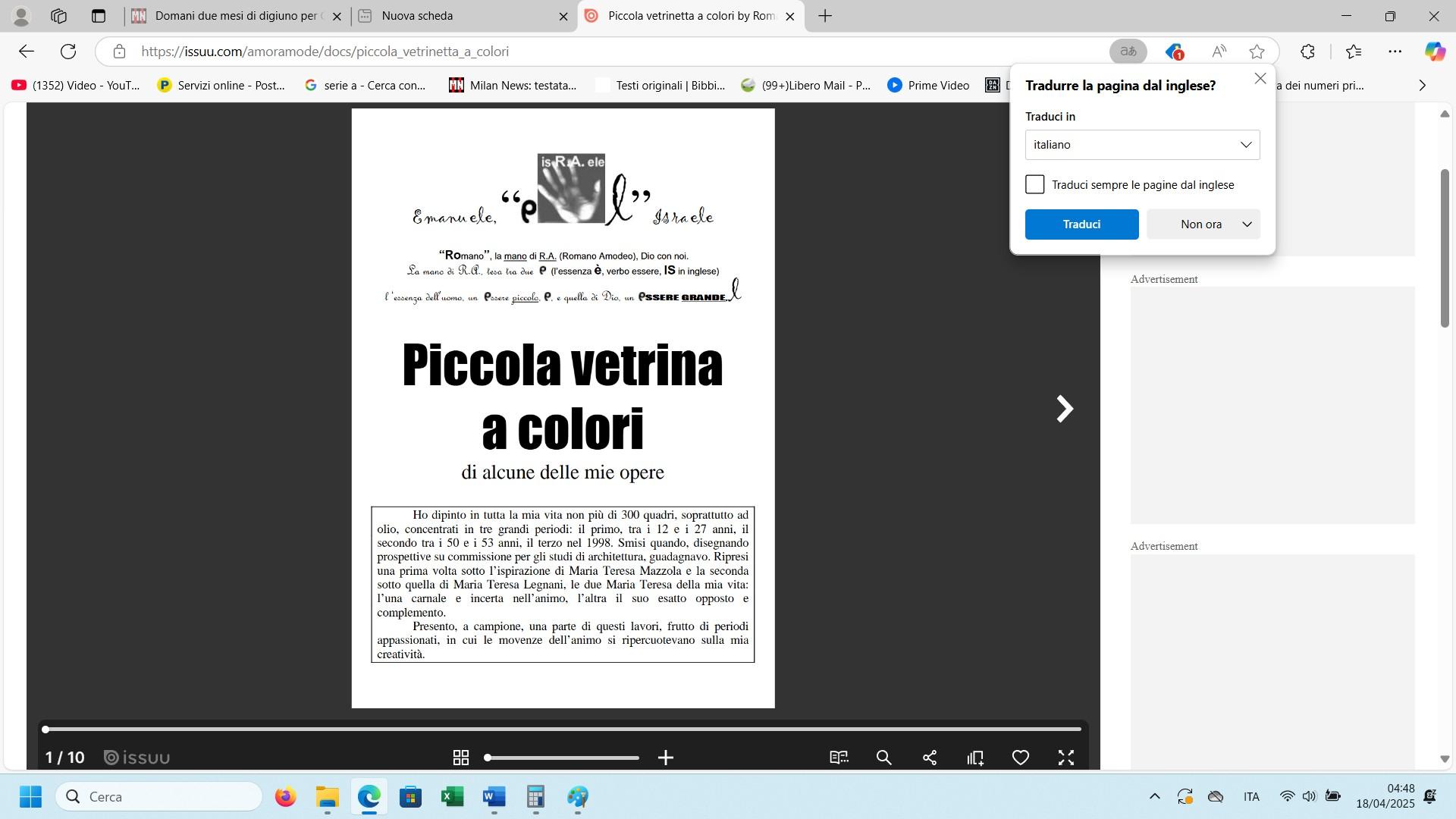Screen dimensions: 1456x819
Task: Open the Non ora options arrow
Action: coord(1247,224)
